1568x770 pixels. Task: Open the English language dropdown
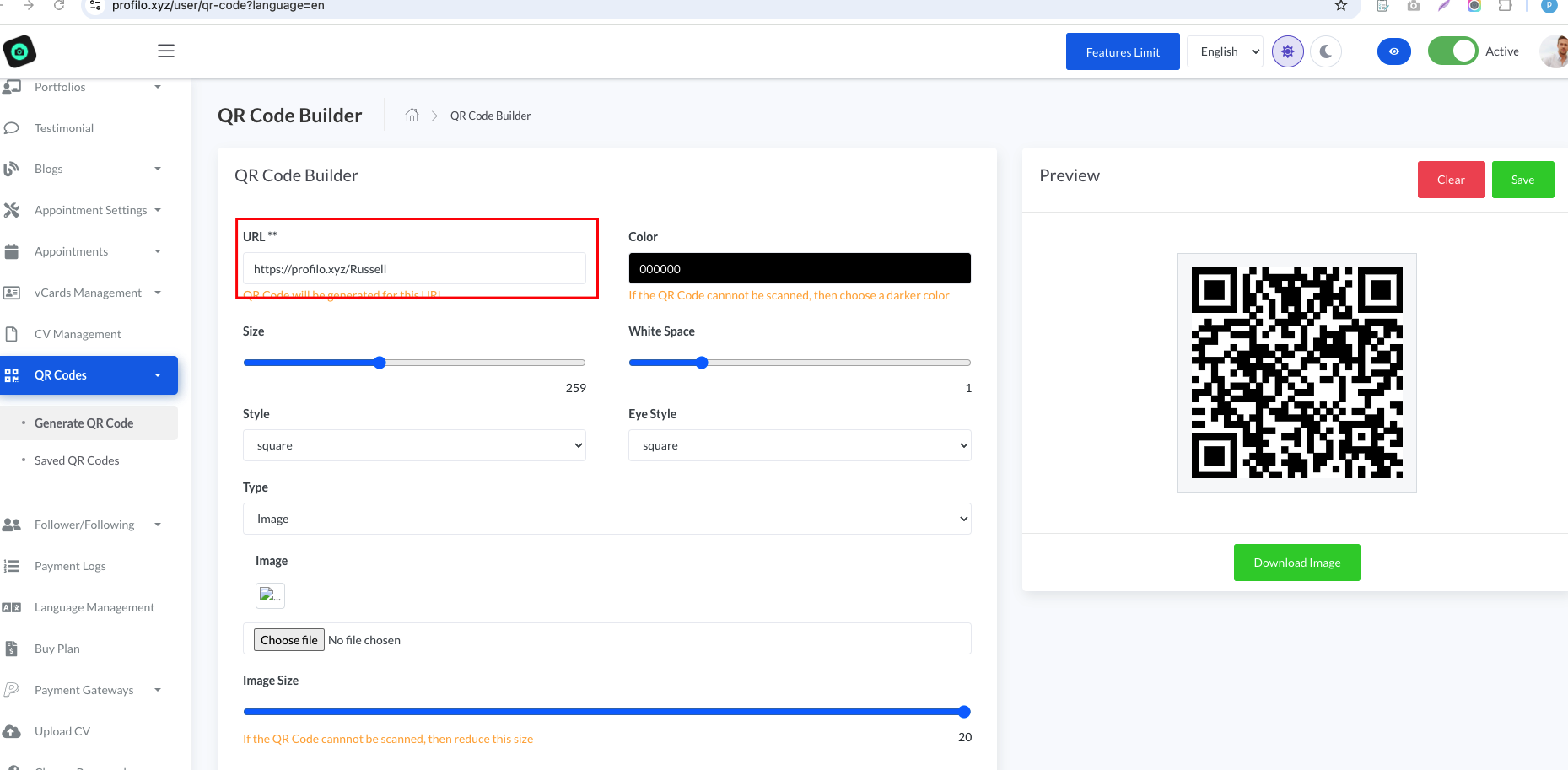(1225, 51)
